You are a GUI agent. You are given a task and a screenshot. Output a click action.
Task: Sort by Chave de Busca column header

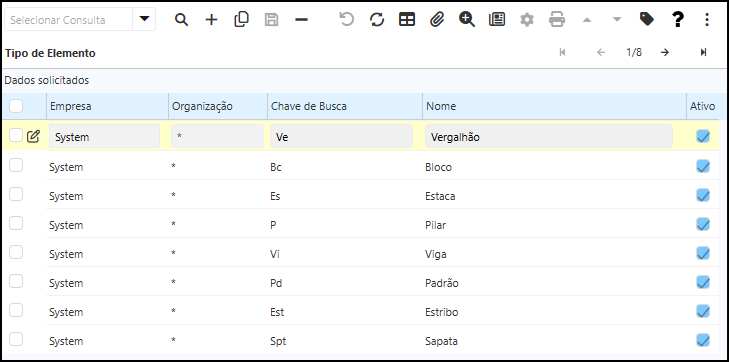point(345,106)
